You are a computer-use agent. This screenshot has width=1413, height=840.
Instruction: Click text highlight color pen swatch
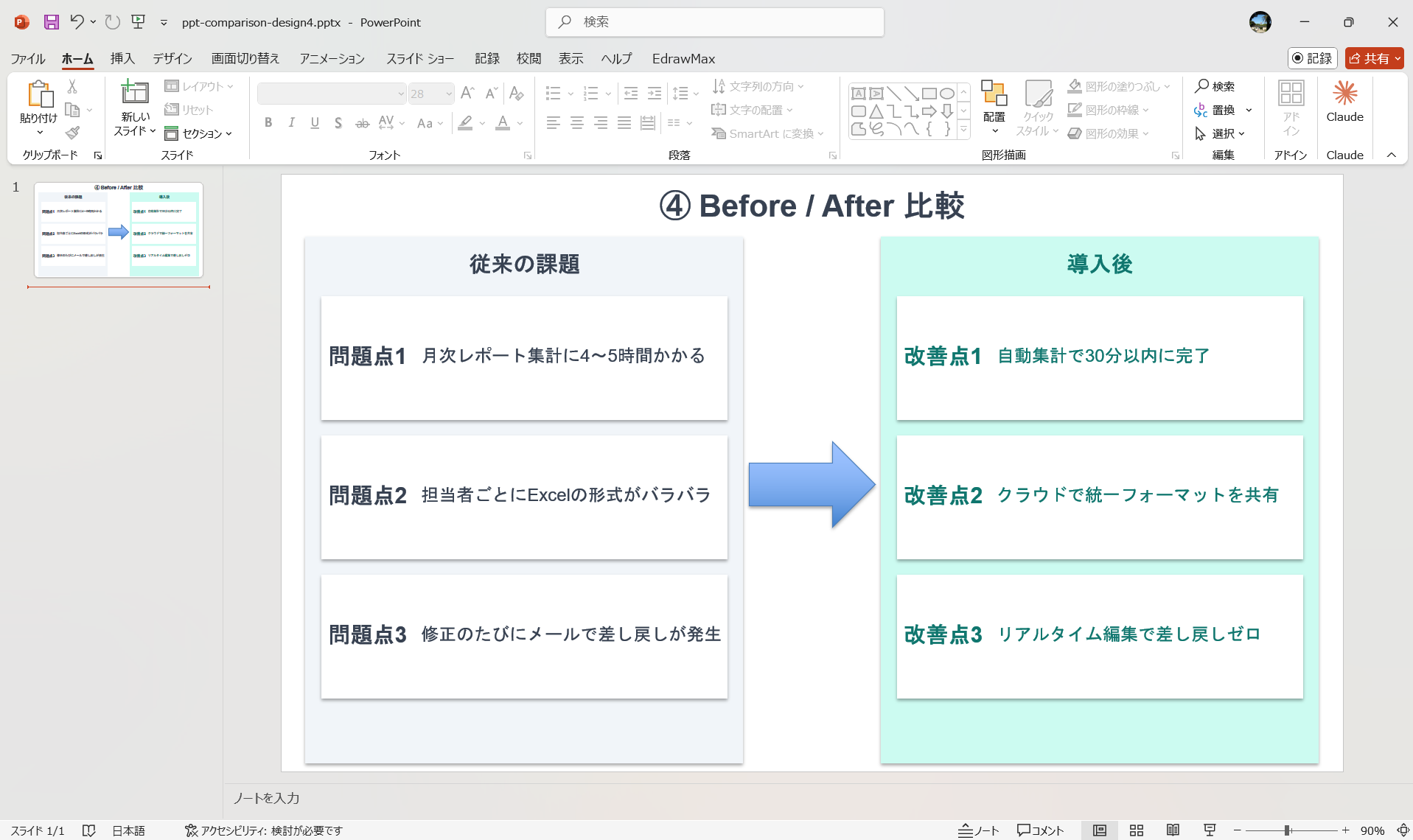[x=465, y=123]
